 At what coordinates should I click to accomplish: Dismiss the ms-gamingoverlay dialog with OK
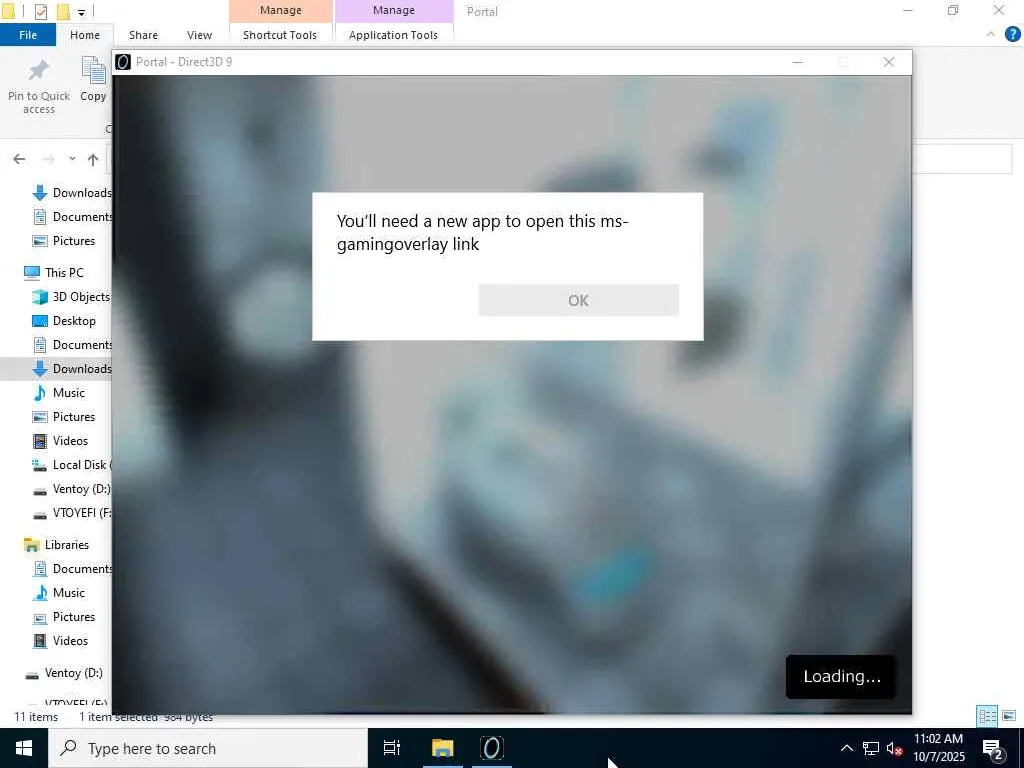click(x=578, y=300)
